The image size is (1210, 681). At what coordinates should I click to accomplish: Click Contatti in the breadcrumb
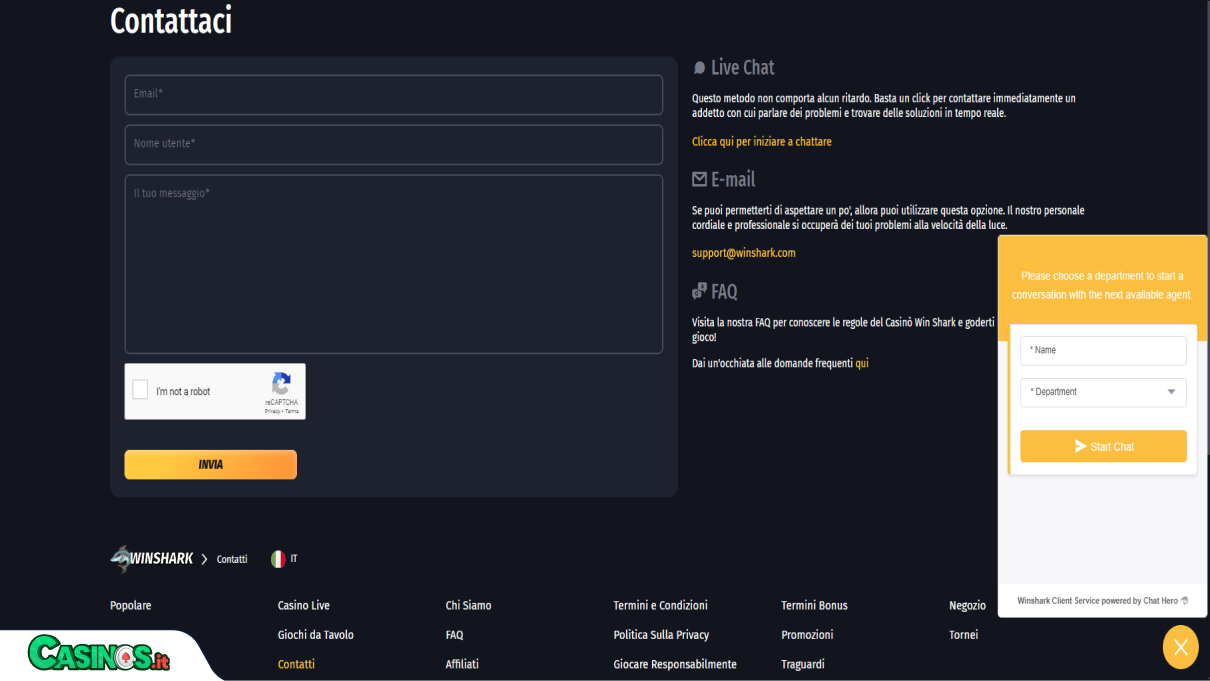(232, 559)
